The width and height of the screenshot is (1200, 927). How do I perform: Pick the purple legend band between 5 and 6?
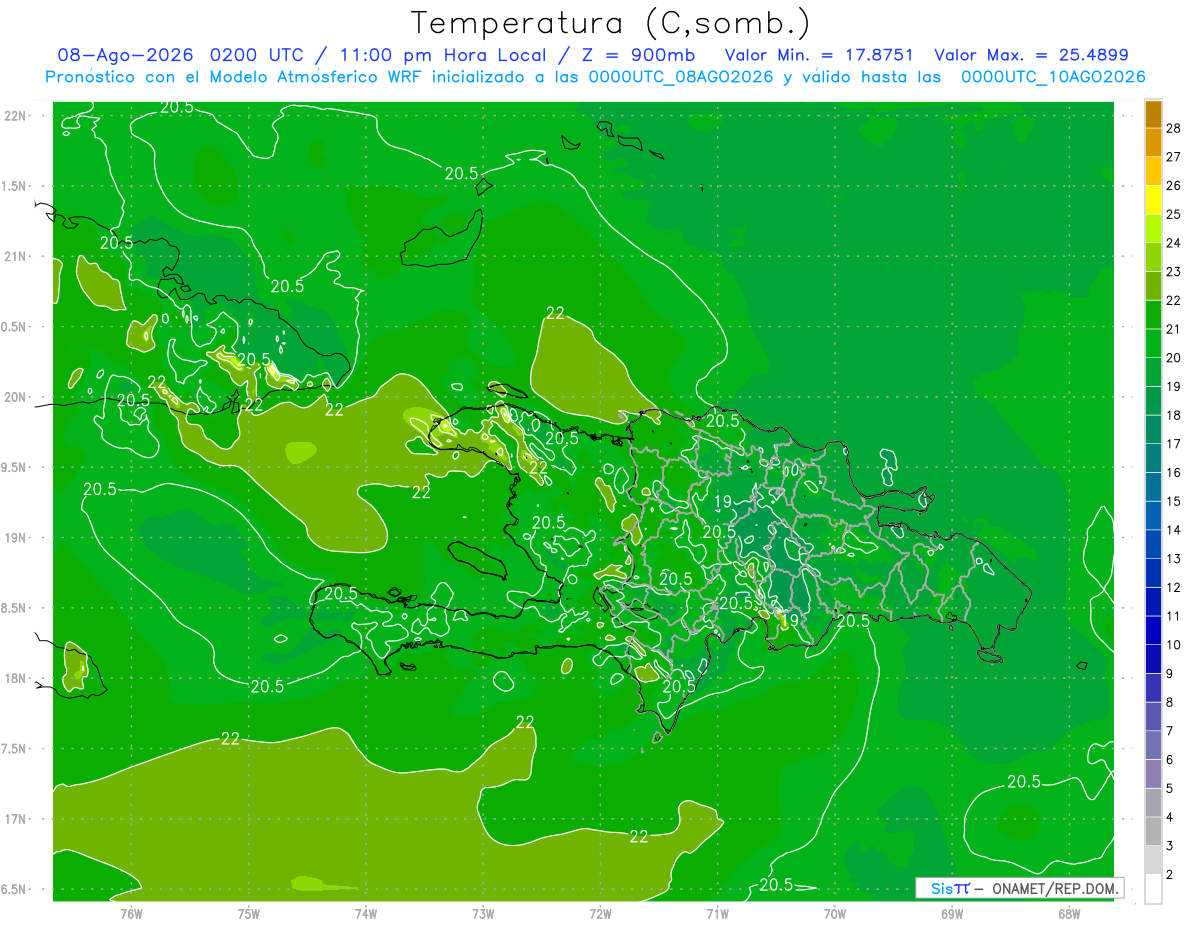[x=1153, y=774]
